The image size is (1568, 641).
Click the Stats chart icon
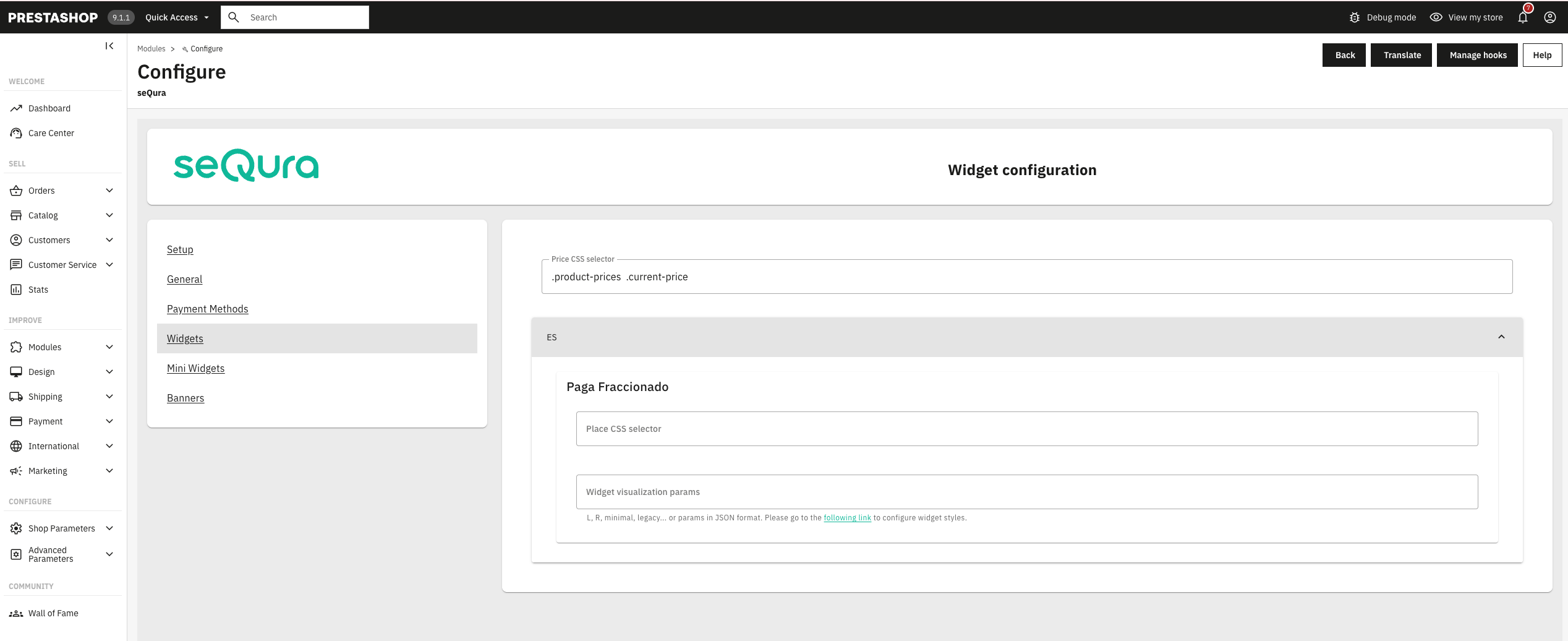pyautogui.click(x=16, y=290)
